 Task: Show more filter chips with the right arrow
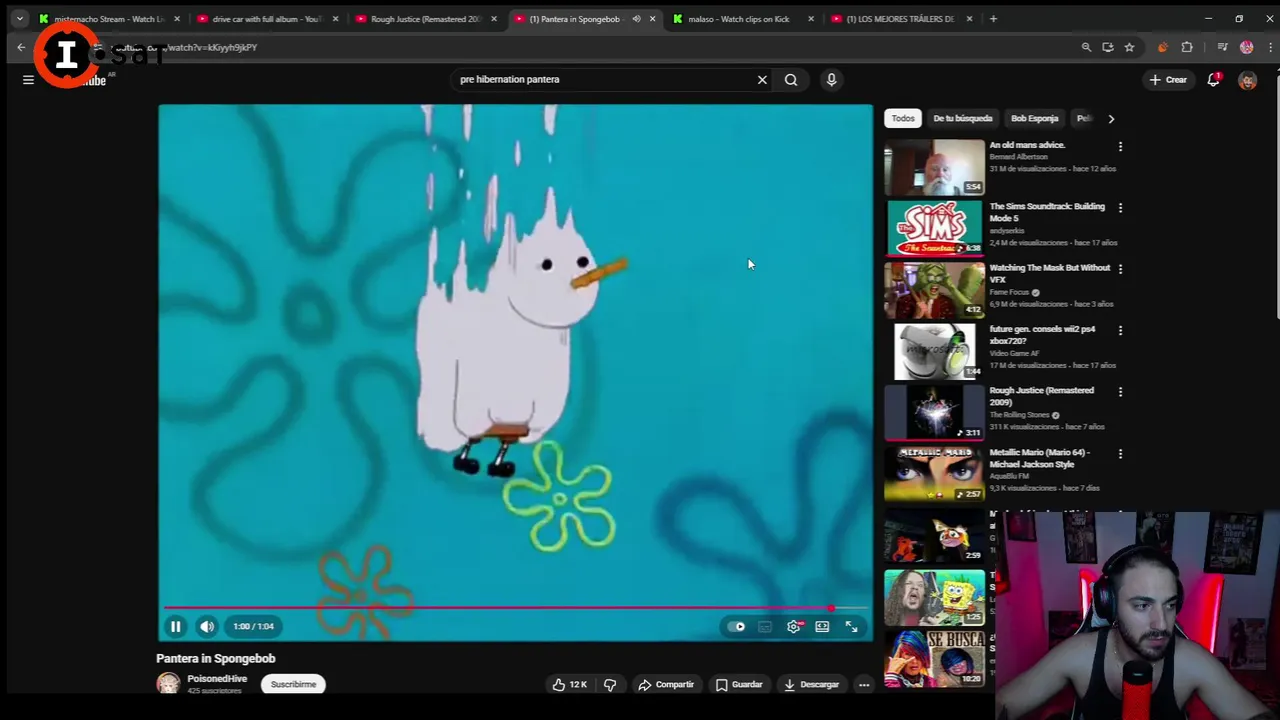pyautogui.click(x=1111, y=119)
